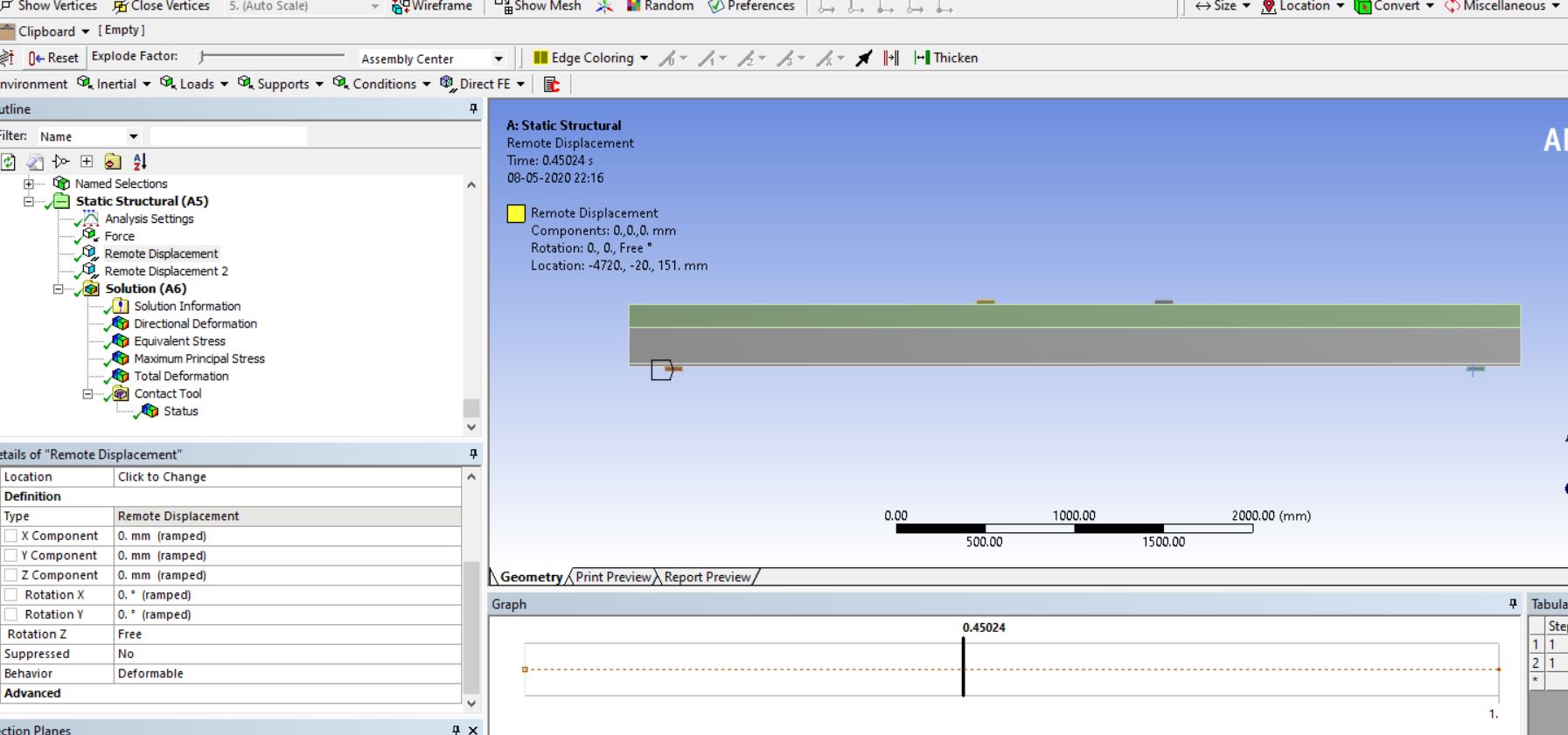Collapse the Static Structural (A5) node
Screen dimensions: 1568x735
click(x=29, y=201)
